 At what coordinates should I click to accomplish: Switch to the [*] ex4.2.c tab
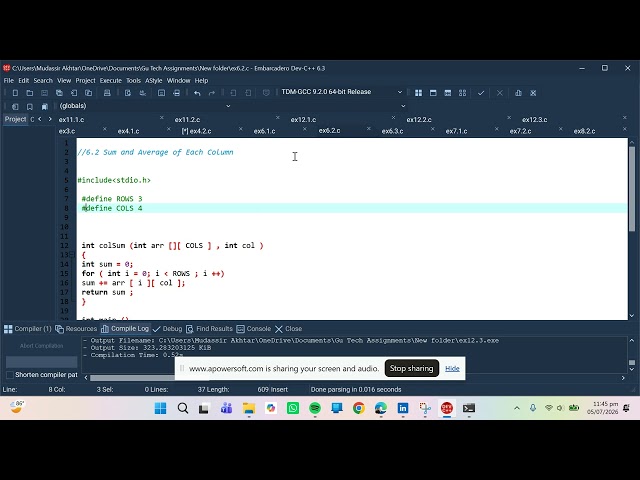(196, 131)
